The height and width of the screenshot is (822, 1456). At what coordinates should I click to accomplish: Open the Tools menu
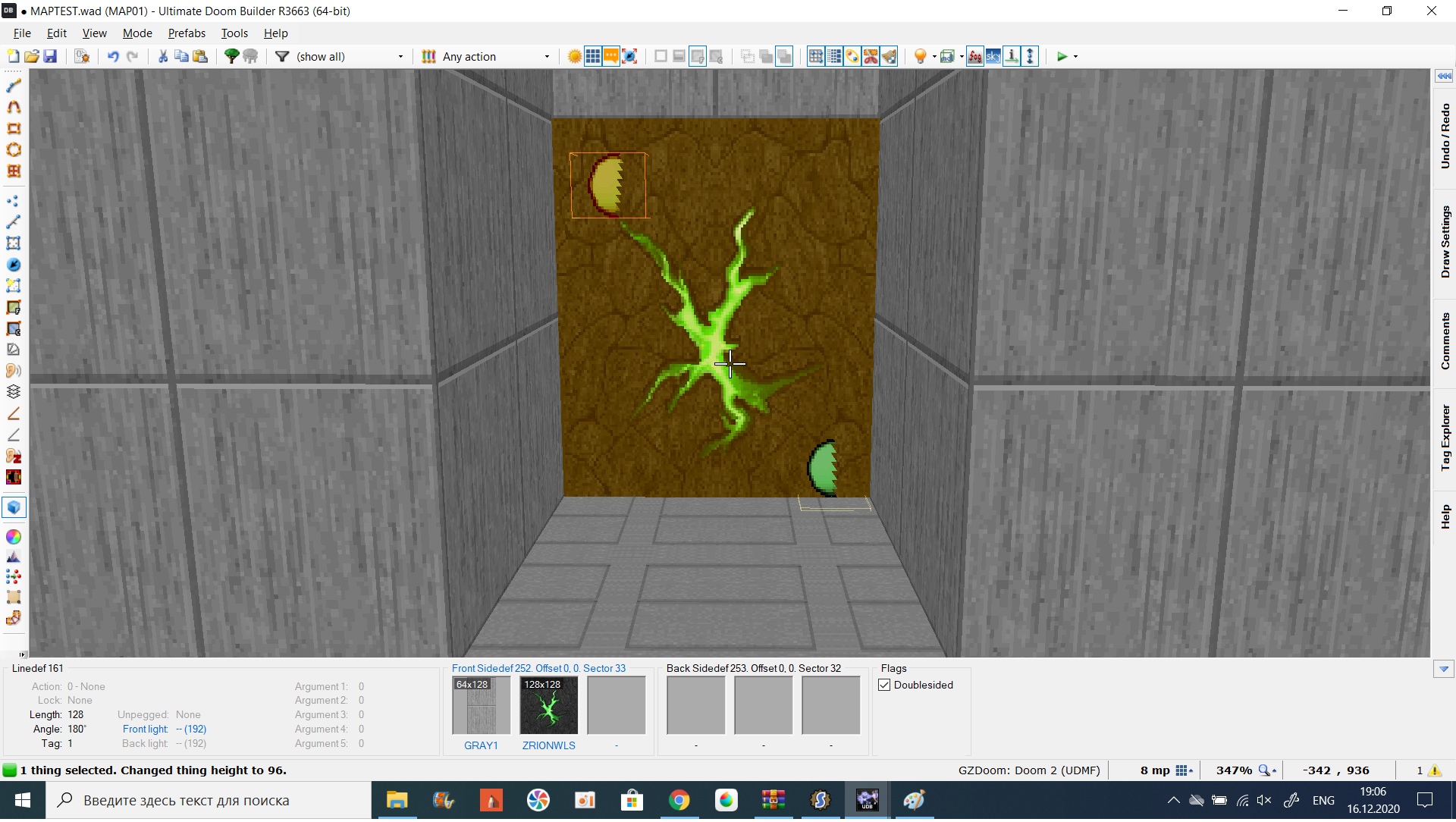234,33
